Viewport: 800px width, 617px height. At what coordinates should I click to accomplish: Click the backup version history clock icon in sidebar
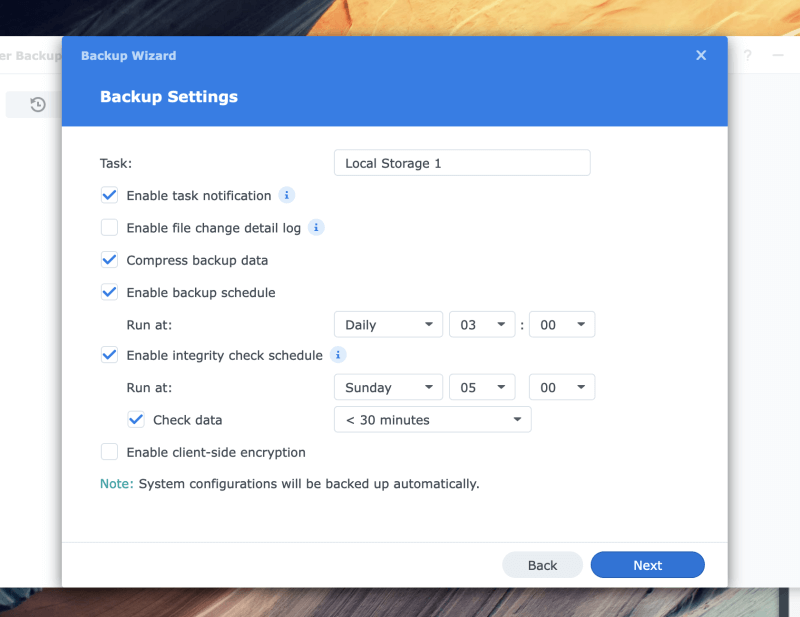pyautogui.click(x=37, y=104)
